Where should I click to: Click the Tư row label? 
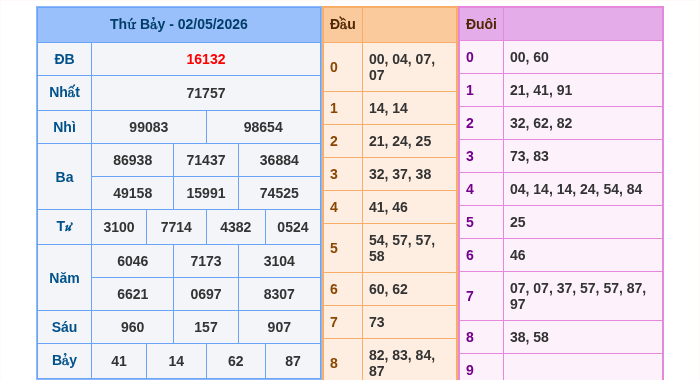pos(64,226)
